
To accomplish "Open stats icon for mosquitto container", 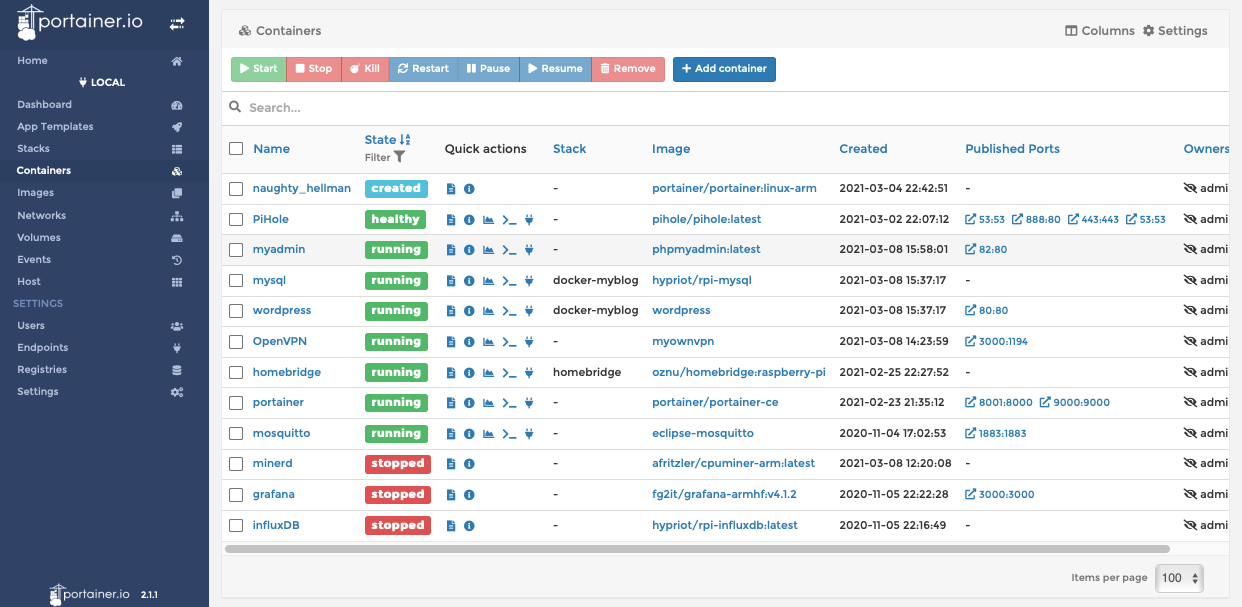I will (x=489, y=434).
